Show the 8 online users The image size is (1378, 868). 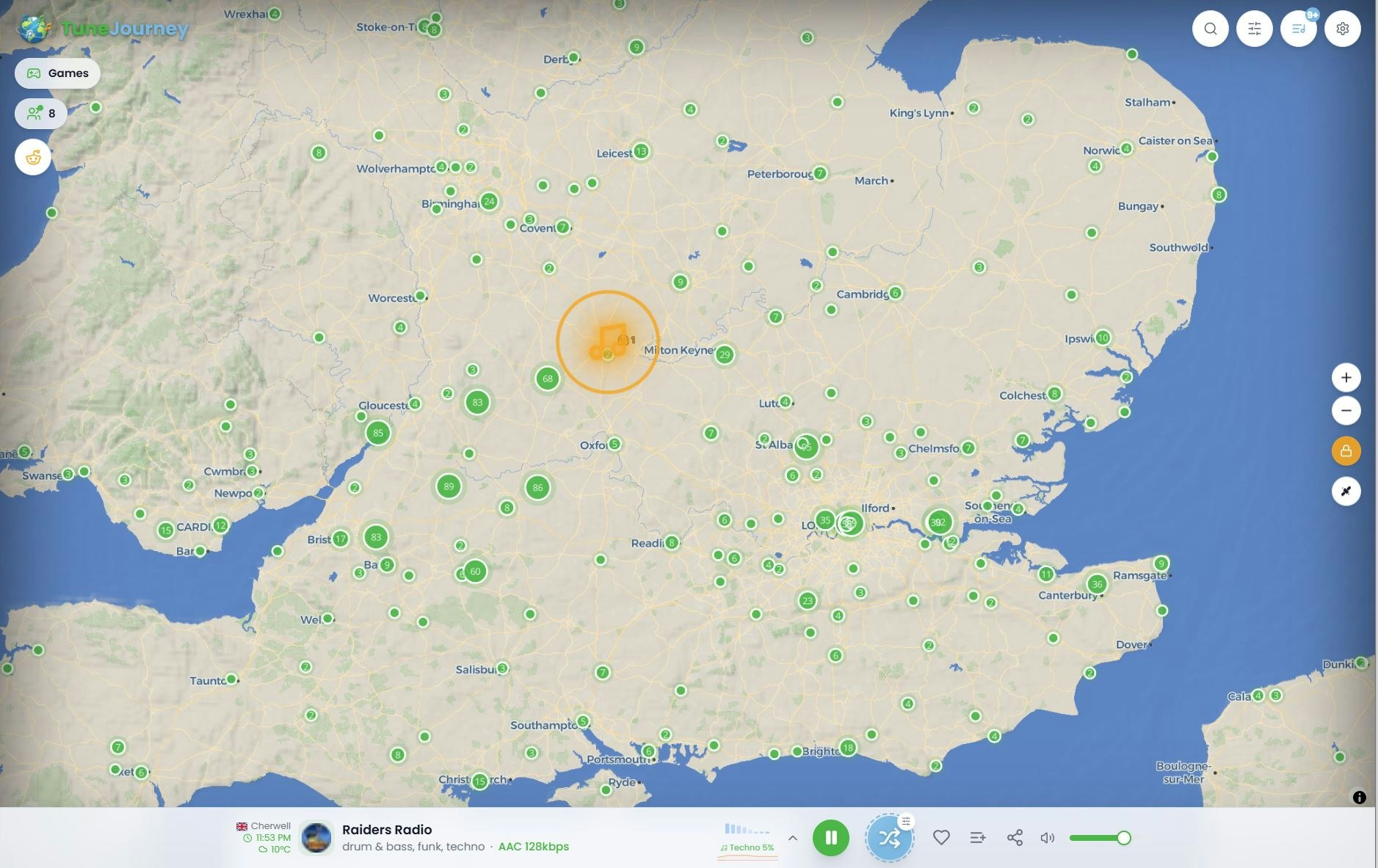point(41,113)
